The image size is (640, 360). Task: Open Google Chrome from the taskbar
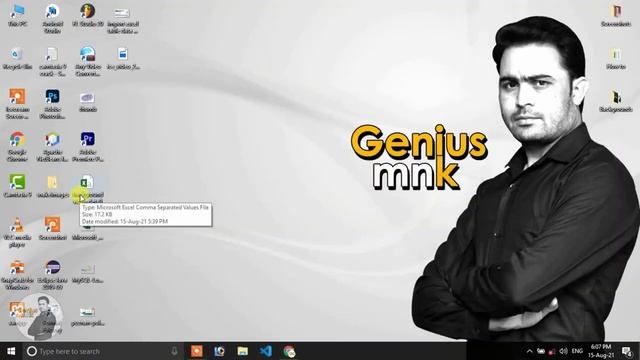(x=289, y=351)
